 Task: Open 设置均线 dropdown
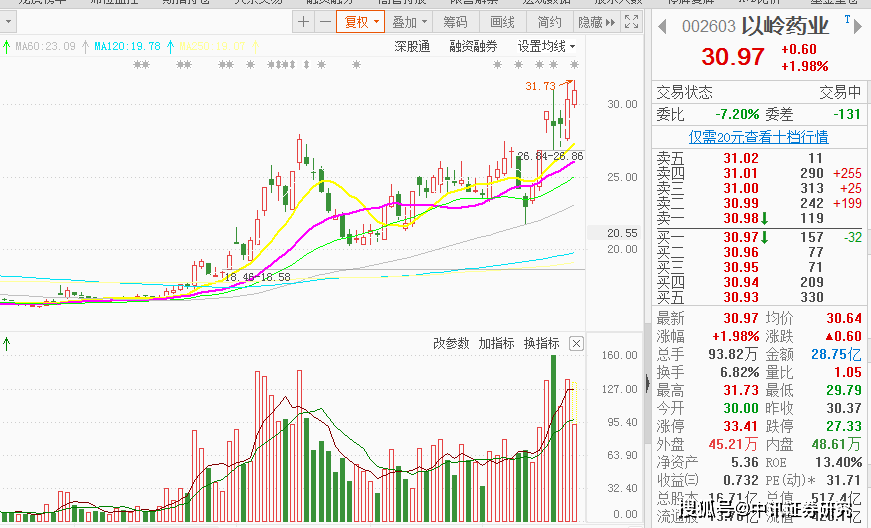pos(546,47)
